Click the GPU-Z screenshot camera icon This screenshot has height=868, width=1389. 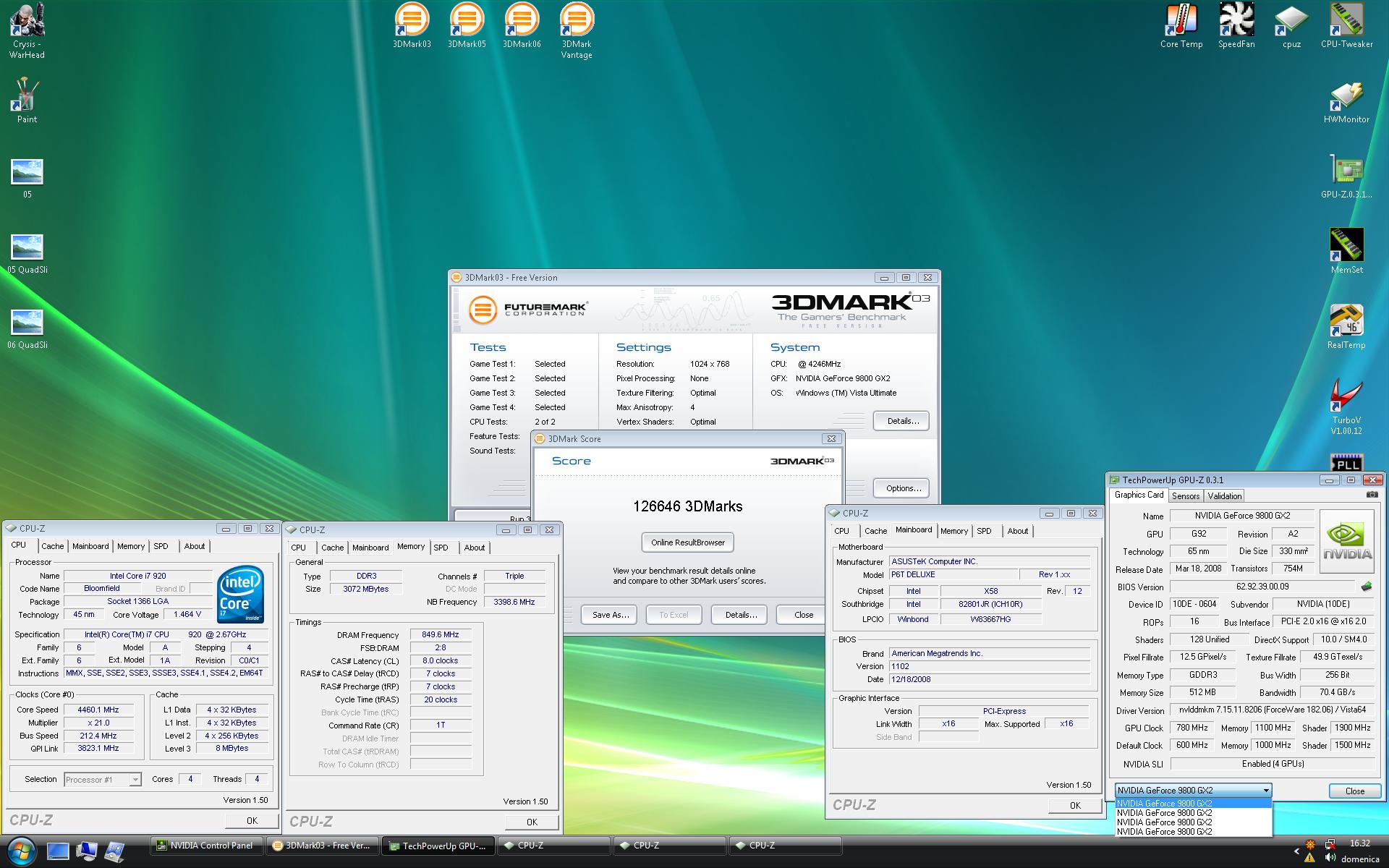coord(1372,495)
